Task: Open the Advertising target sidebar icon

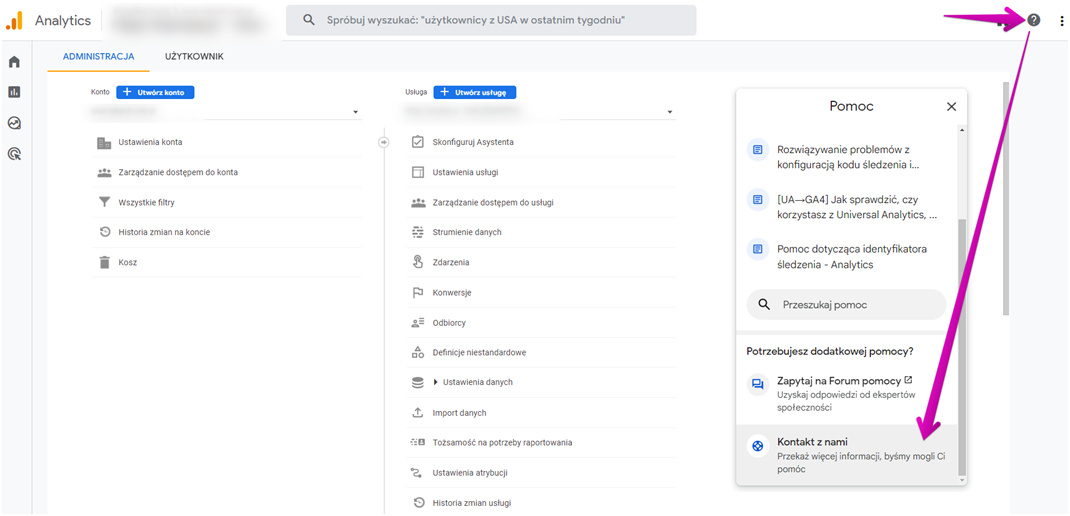Action: tap(14, 154)
